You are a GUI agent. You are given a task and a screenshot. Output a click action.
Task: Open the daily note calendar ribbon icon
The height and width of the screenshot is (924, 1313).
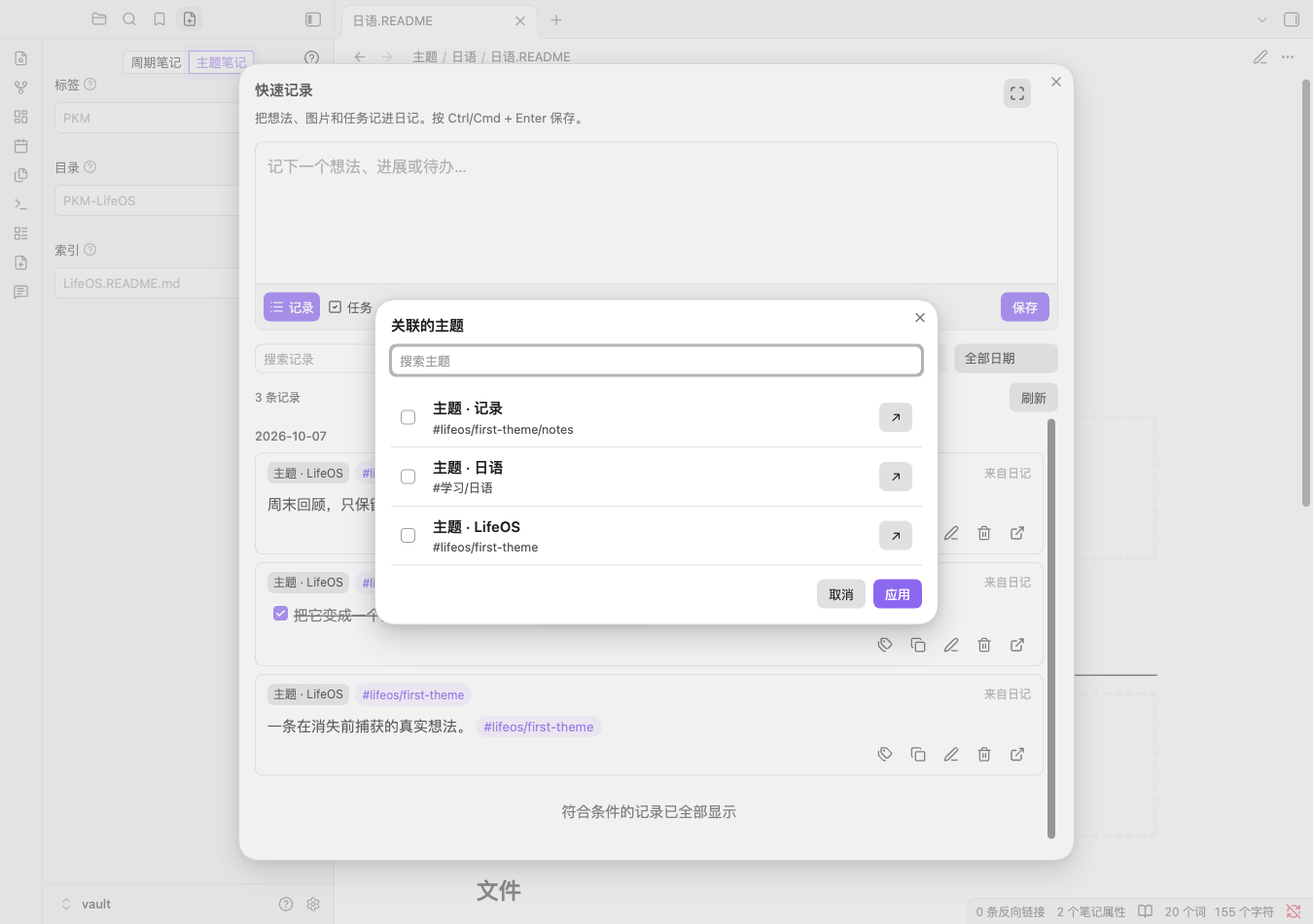(21, 146)
